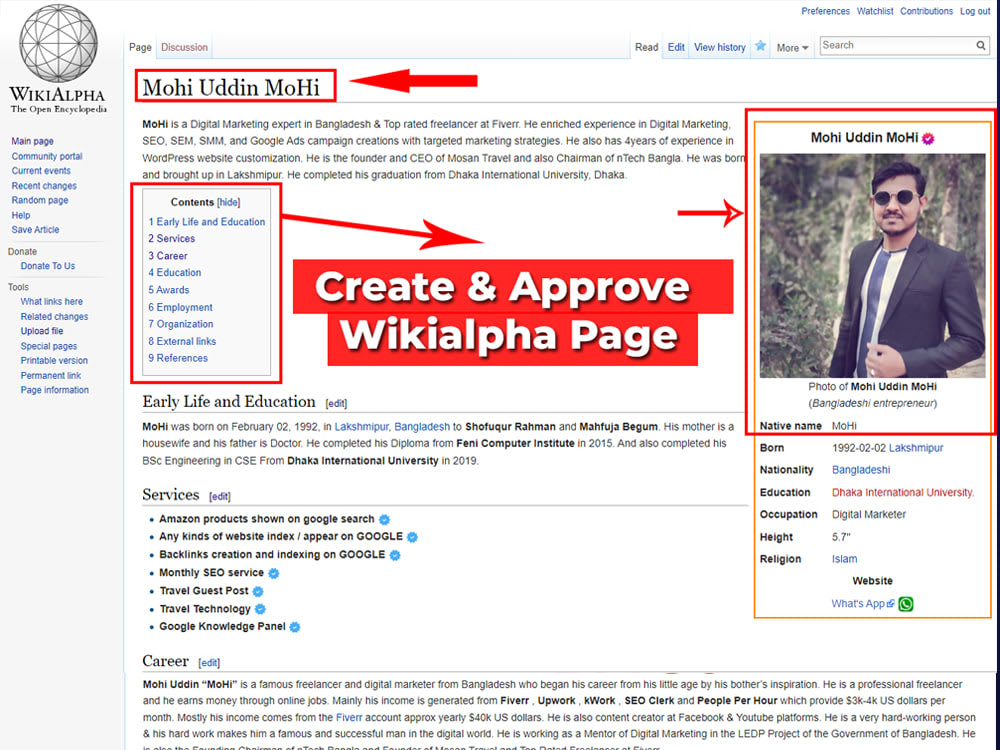This screenshot has height=750, width=1000.
Task: Open Community portal in sidebar
Action: (47, 156)
